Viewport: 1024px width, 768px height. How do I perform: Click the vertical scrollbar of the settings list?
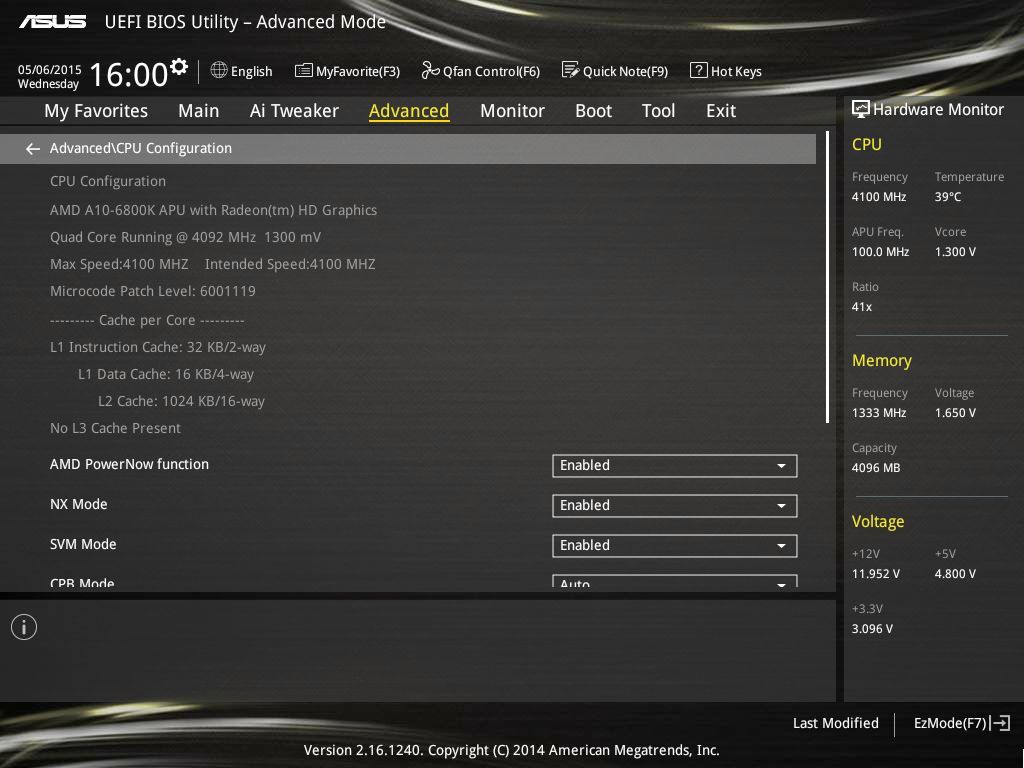coord(827,277)
